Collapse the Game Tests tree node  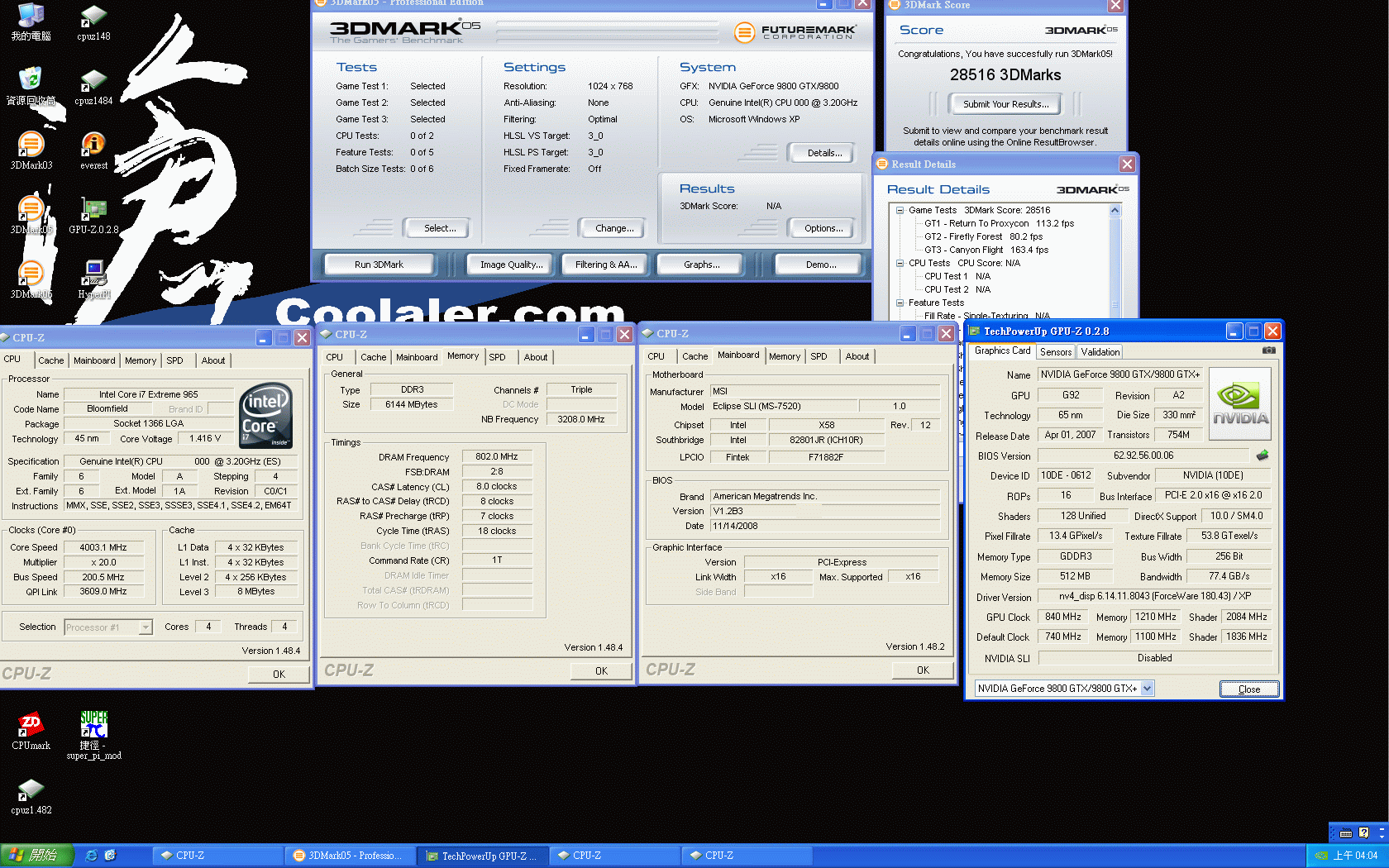[900, 210]
